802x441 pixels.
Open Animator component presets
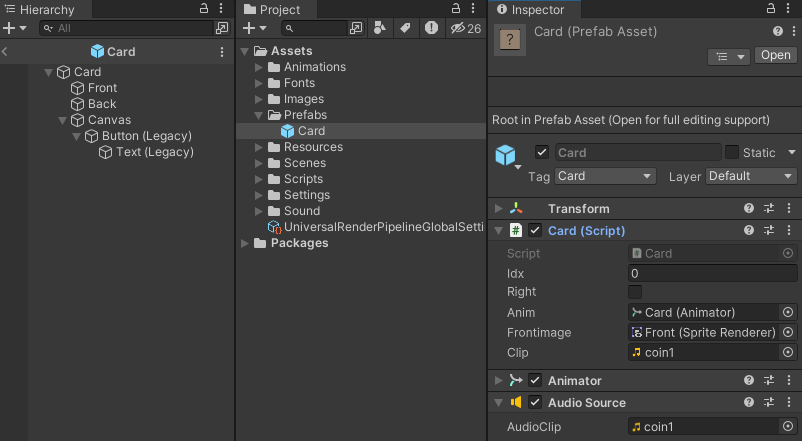[769, 380]
